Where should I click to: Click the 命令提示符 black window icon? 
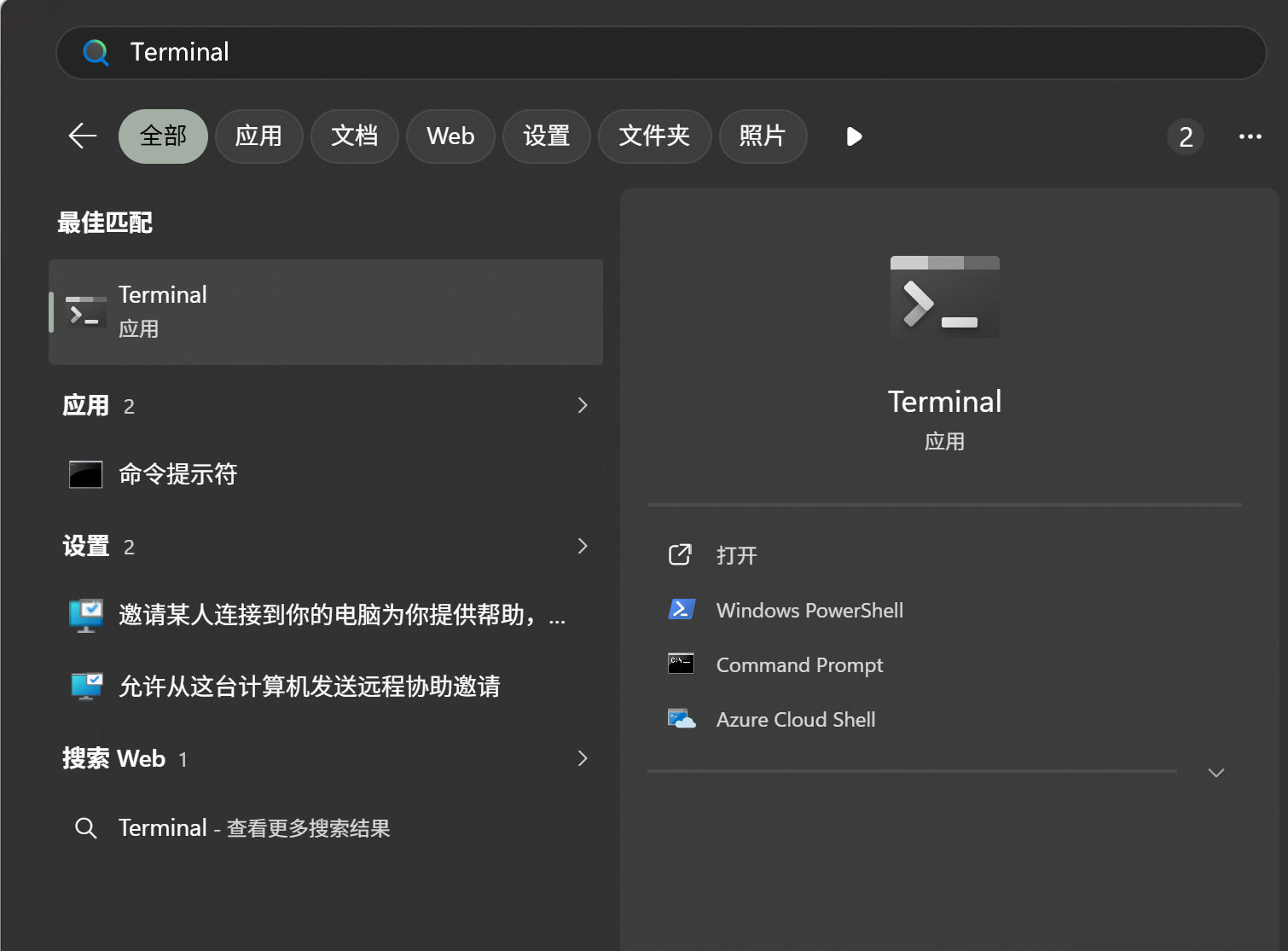(86, 474)
